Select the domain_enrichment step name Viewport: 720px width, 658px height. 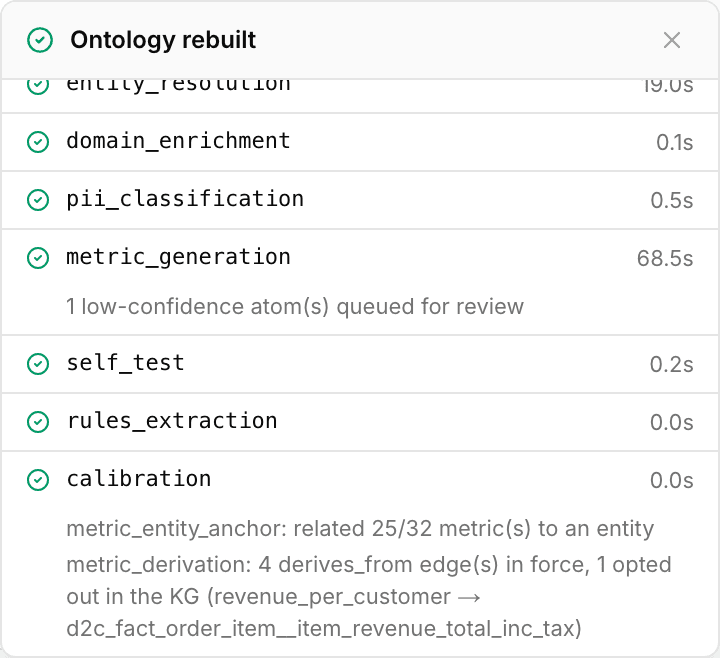pos(178,141)
